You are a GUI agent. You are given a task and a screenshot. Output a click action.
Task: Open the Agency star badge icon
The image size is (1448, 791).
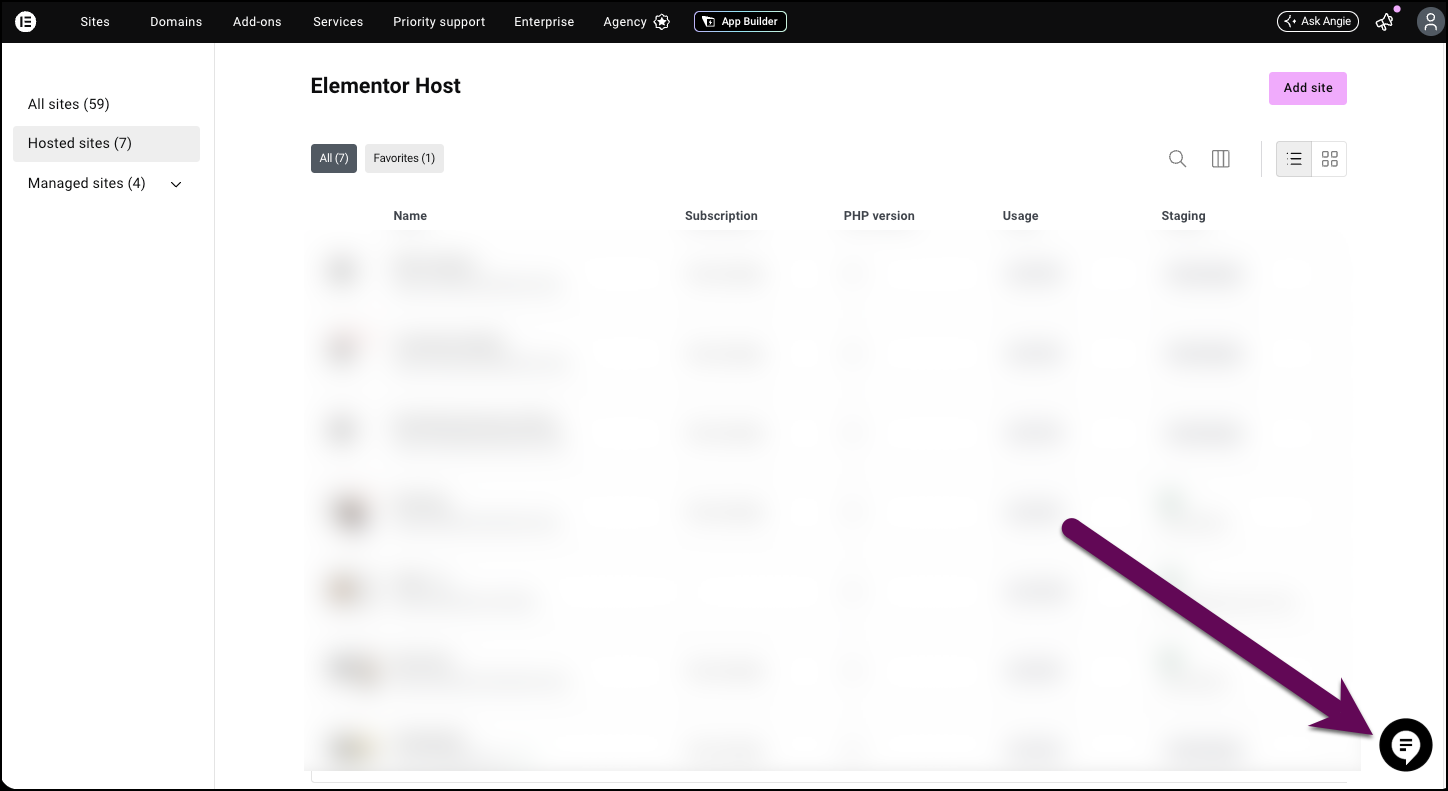662,21
